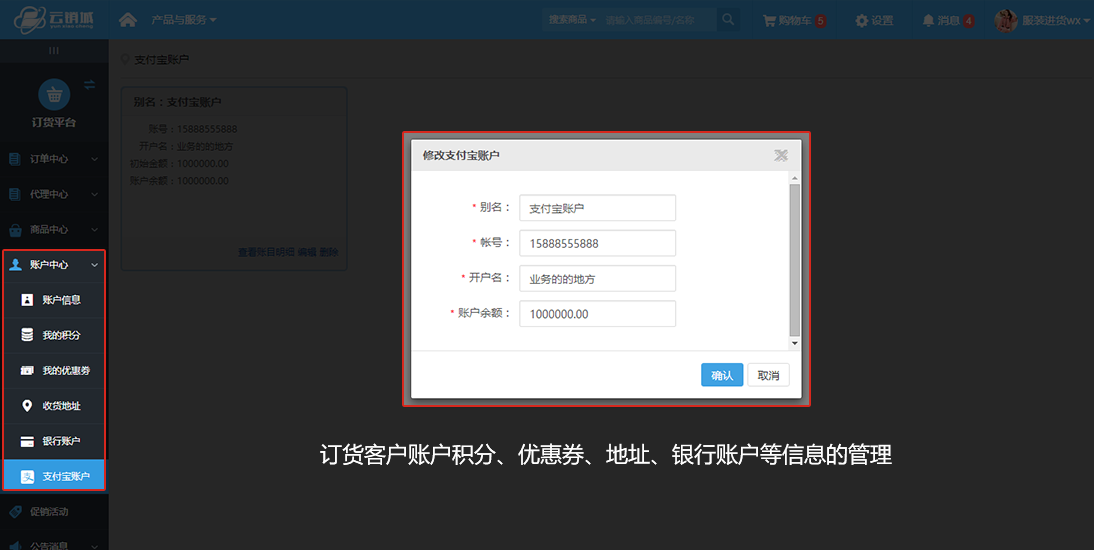Open the 搜索商品 search type dropdown
The height and width of the screenshot is (550, 1094).
click(571, 20)
